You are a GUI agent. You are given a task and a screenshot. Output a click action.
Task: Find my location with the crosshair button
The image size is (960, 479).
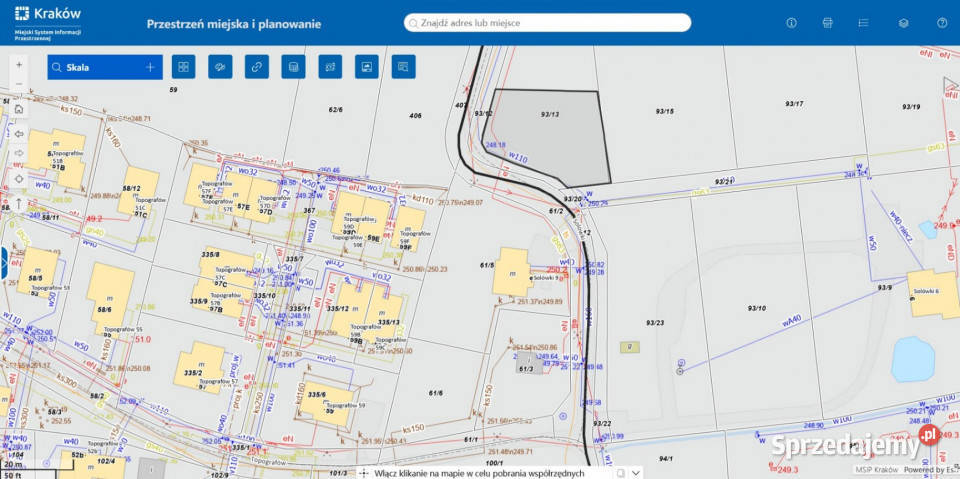(19, 179)
